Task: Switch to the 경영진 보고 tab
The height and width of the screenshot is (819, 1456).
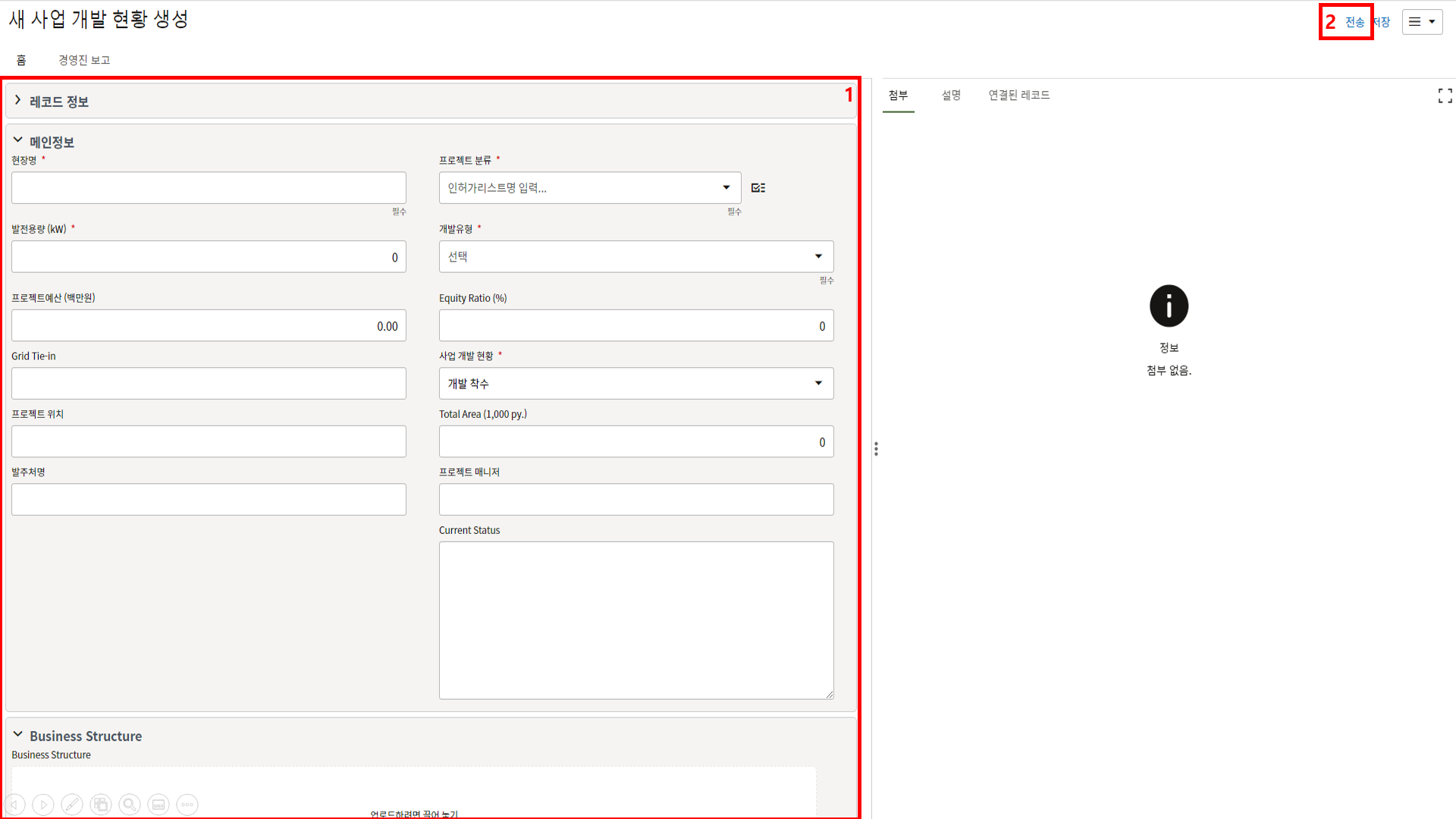Action: 84,60
